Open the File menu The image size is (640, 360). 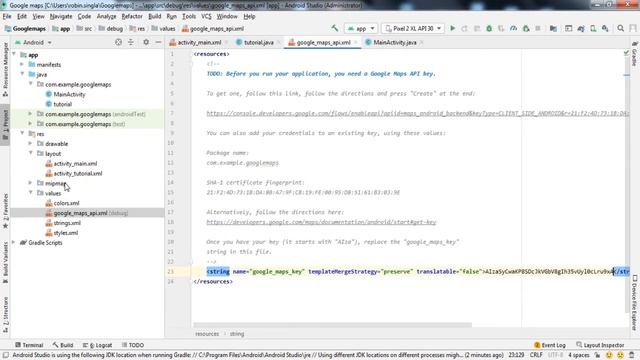[x=7, y=16]
